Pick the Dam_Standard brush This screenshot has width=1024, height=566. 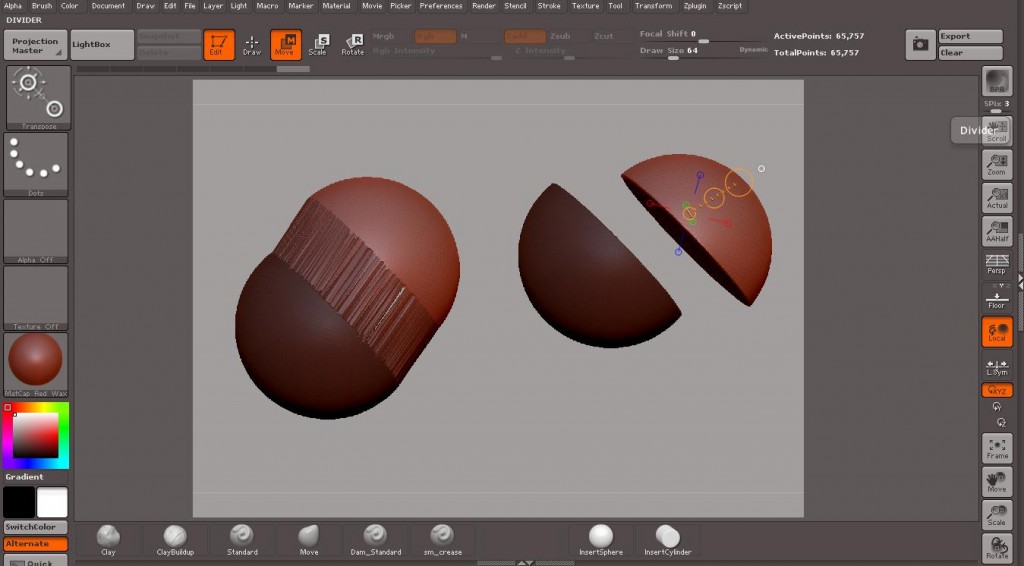[376, 539]
